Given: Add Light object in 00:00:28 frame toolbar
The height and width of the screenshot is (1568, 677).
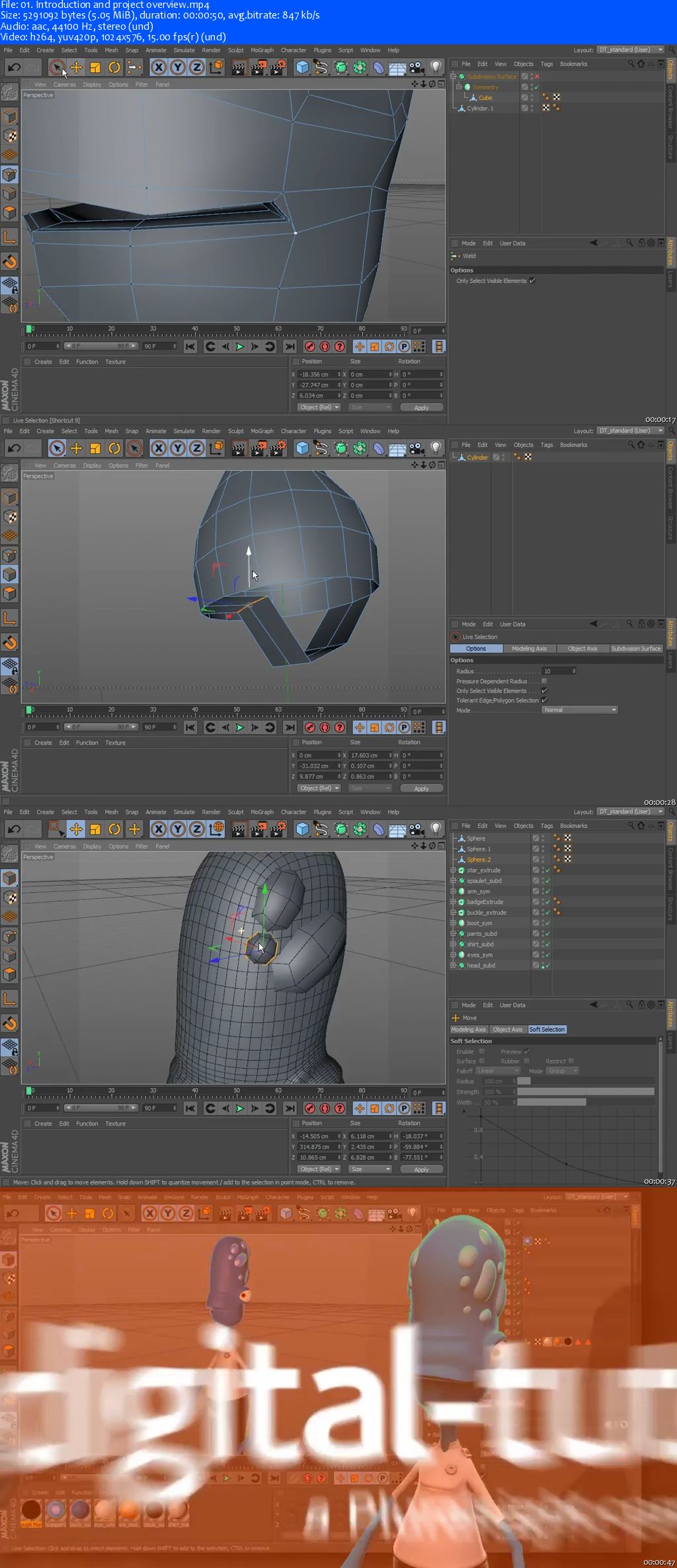Looking at the screenshot, I should tap(436, 448).
